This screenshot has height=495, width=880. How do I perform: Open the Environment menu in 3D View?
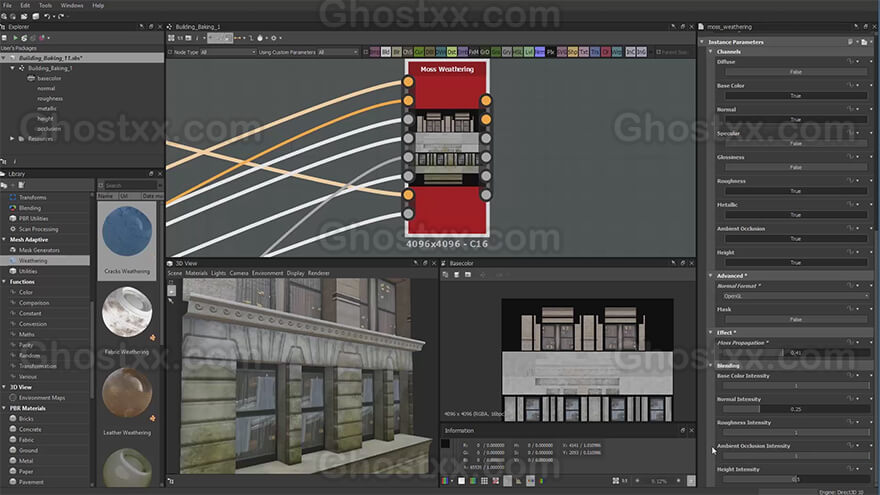pyautogui.click(x=268, y=273)
